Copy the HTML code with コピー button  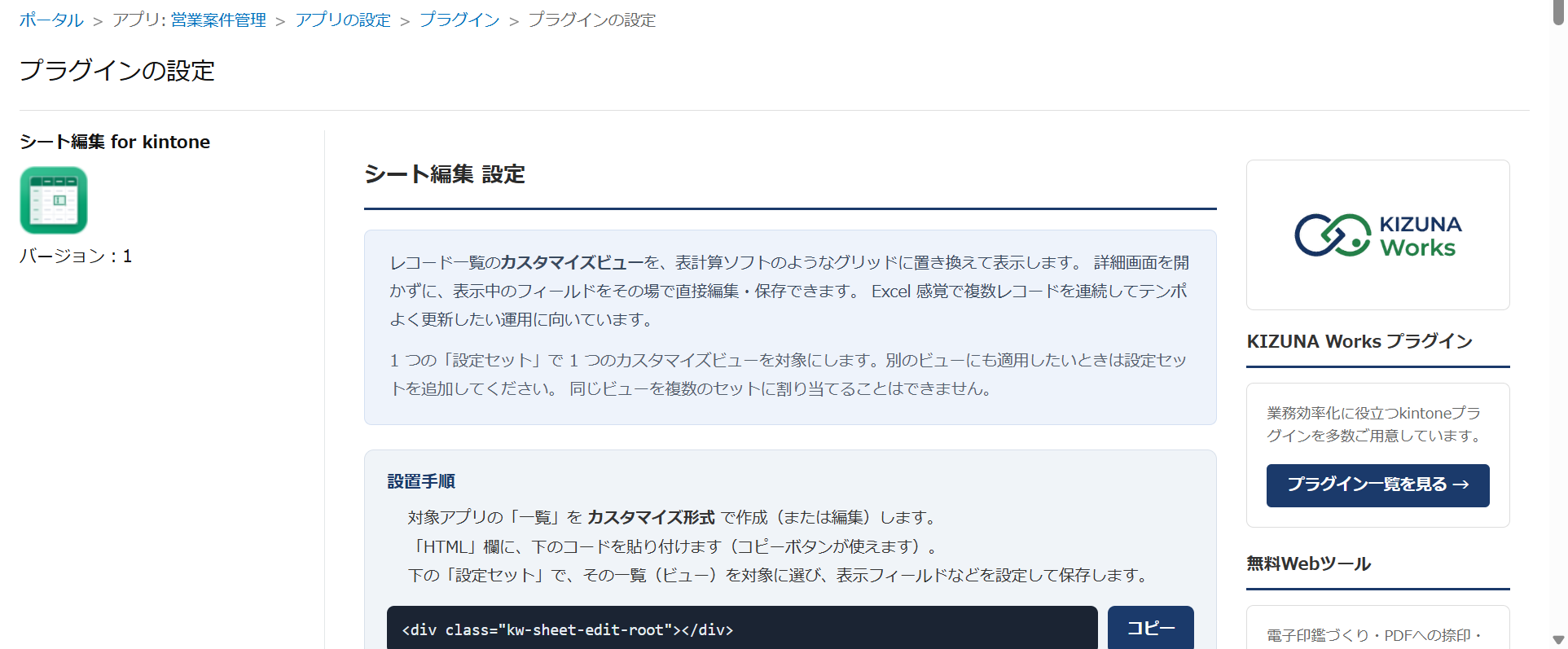1150,628
